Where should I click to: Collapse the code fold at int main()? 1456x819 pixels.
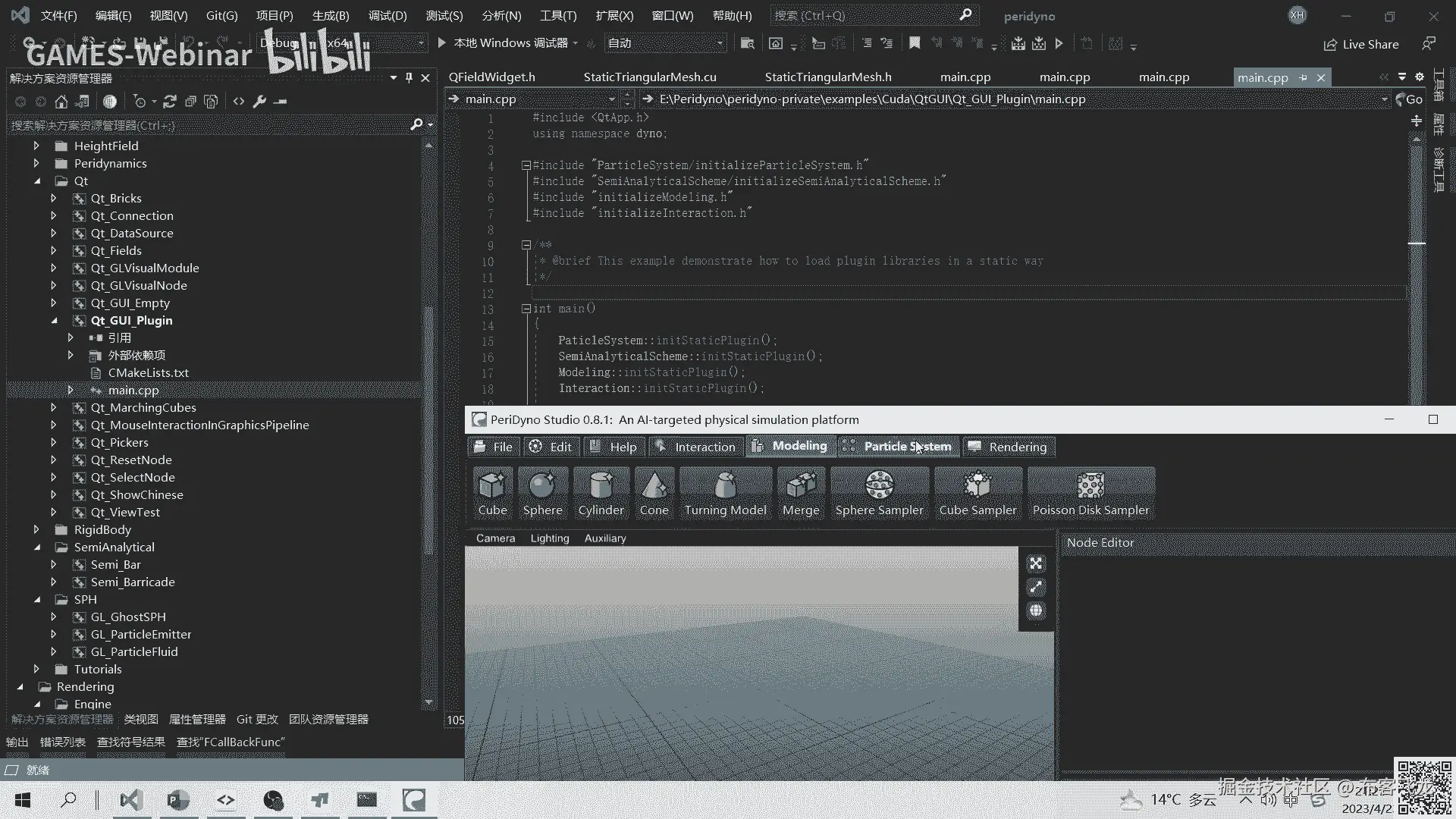pos(526,309)
